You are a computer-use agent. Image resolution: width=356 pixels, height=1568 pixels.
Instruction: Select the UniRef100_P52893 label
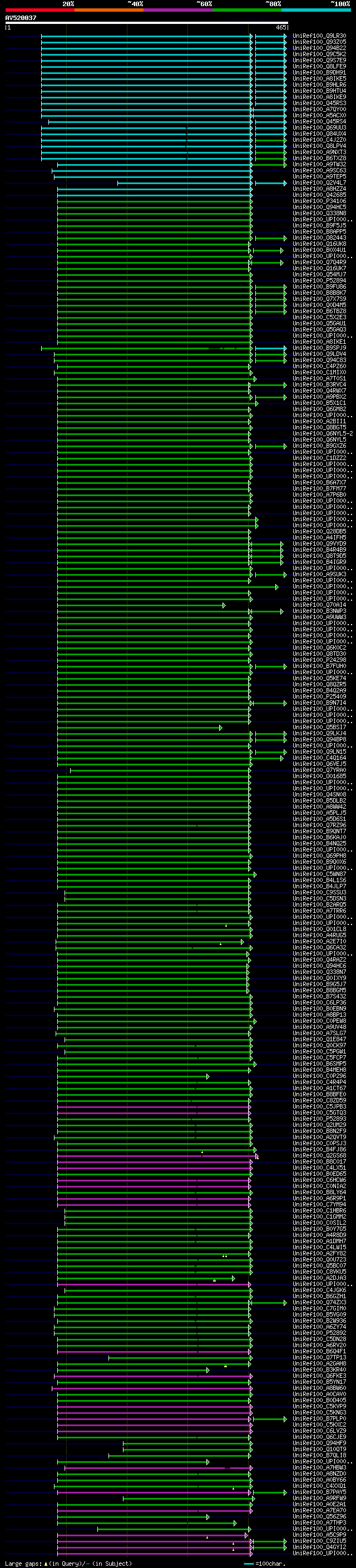coord(319,1119)
